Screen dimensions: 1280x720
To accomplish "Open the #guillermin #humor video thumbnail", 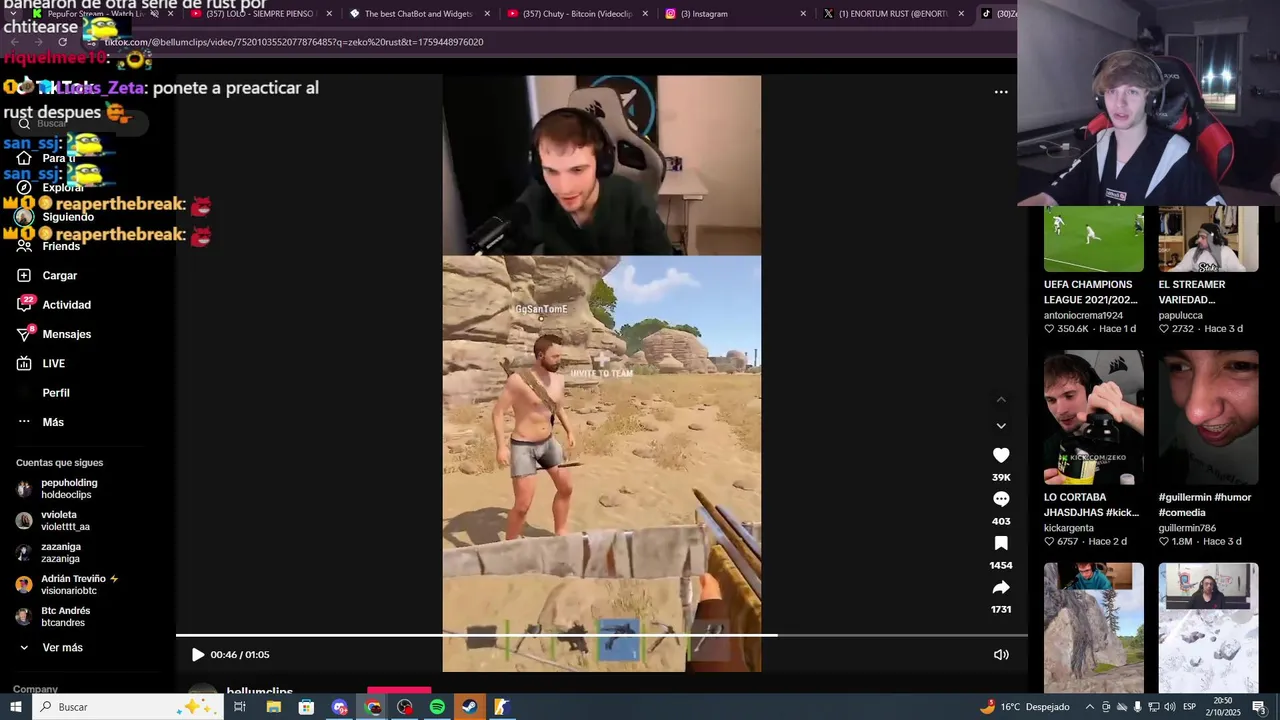I will pyautogui.click(x=1208, y=417).
